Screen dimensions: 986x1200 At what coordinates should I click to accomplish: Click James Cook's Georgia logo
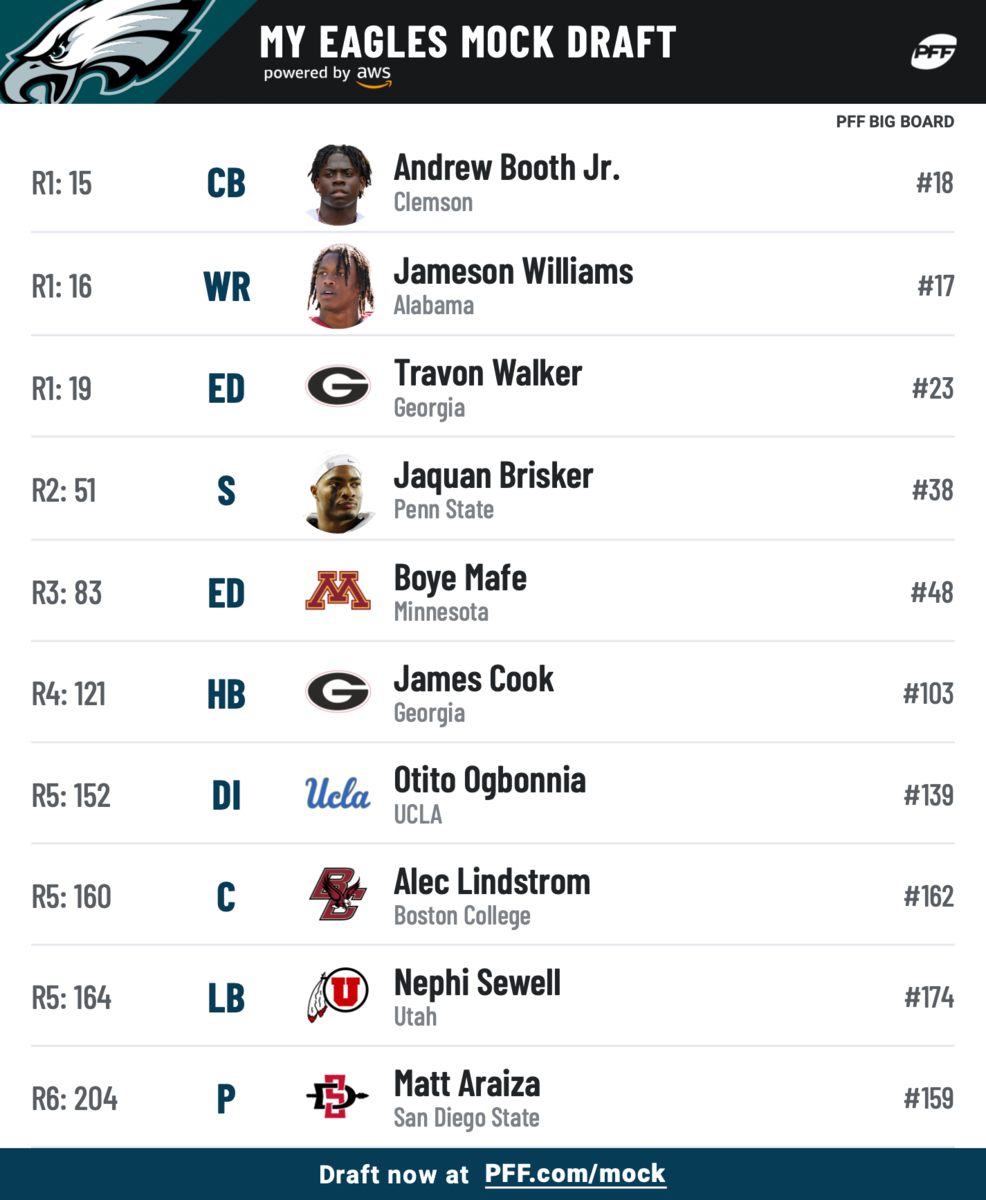338,692
